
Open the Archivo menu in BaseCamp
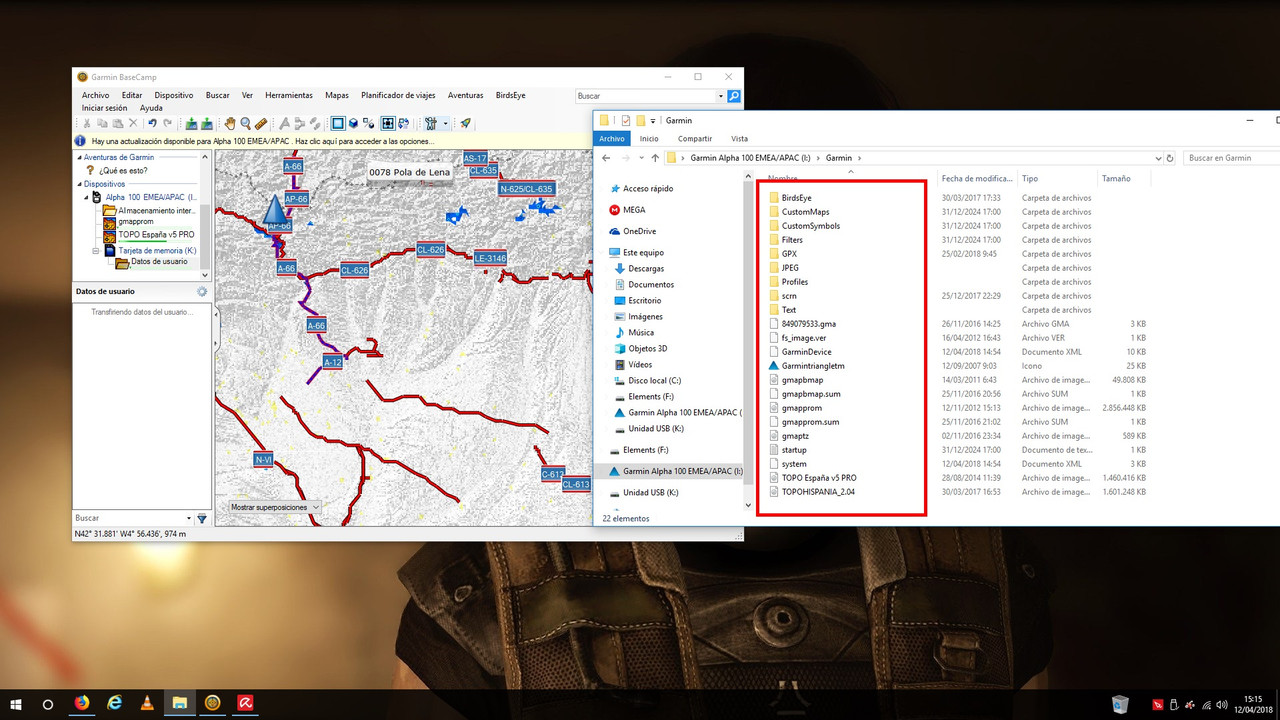tap(95, 95)
